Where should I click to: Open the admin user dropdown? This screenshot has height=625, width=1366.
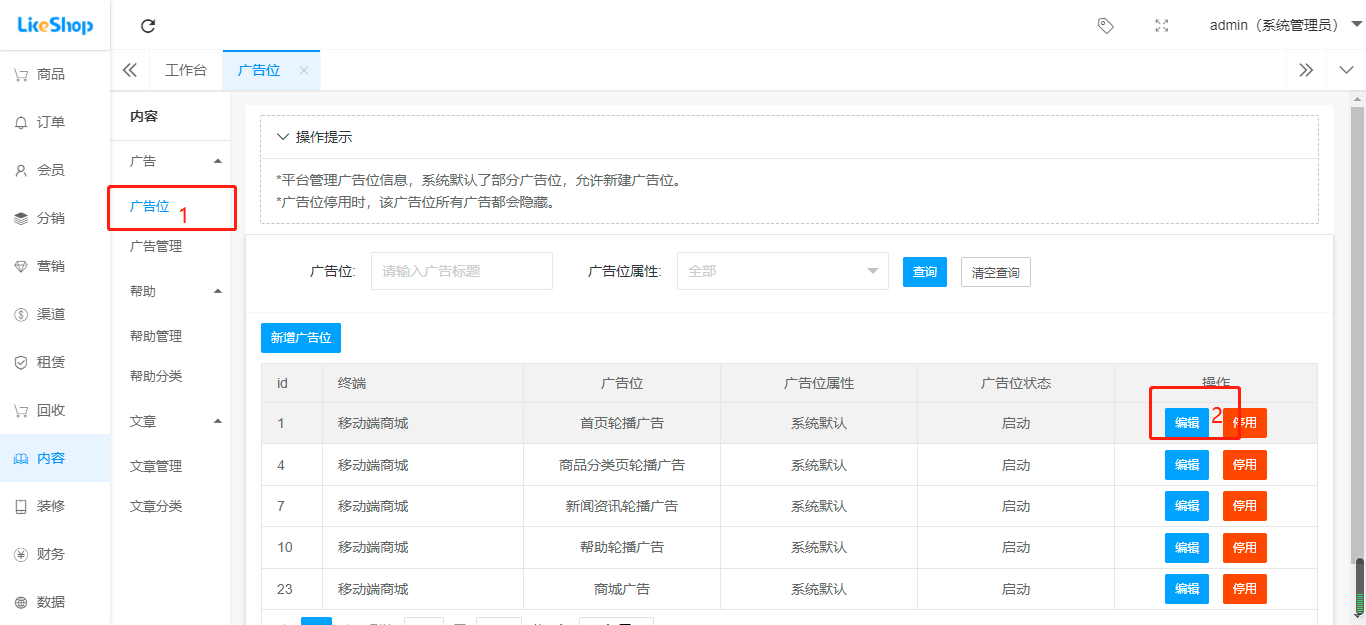coord(1286,26)
